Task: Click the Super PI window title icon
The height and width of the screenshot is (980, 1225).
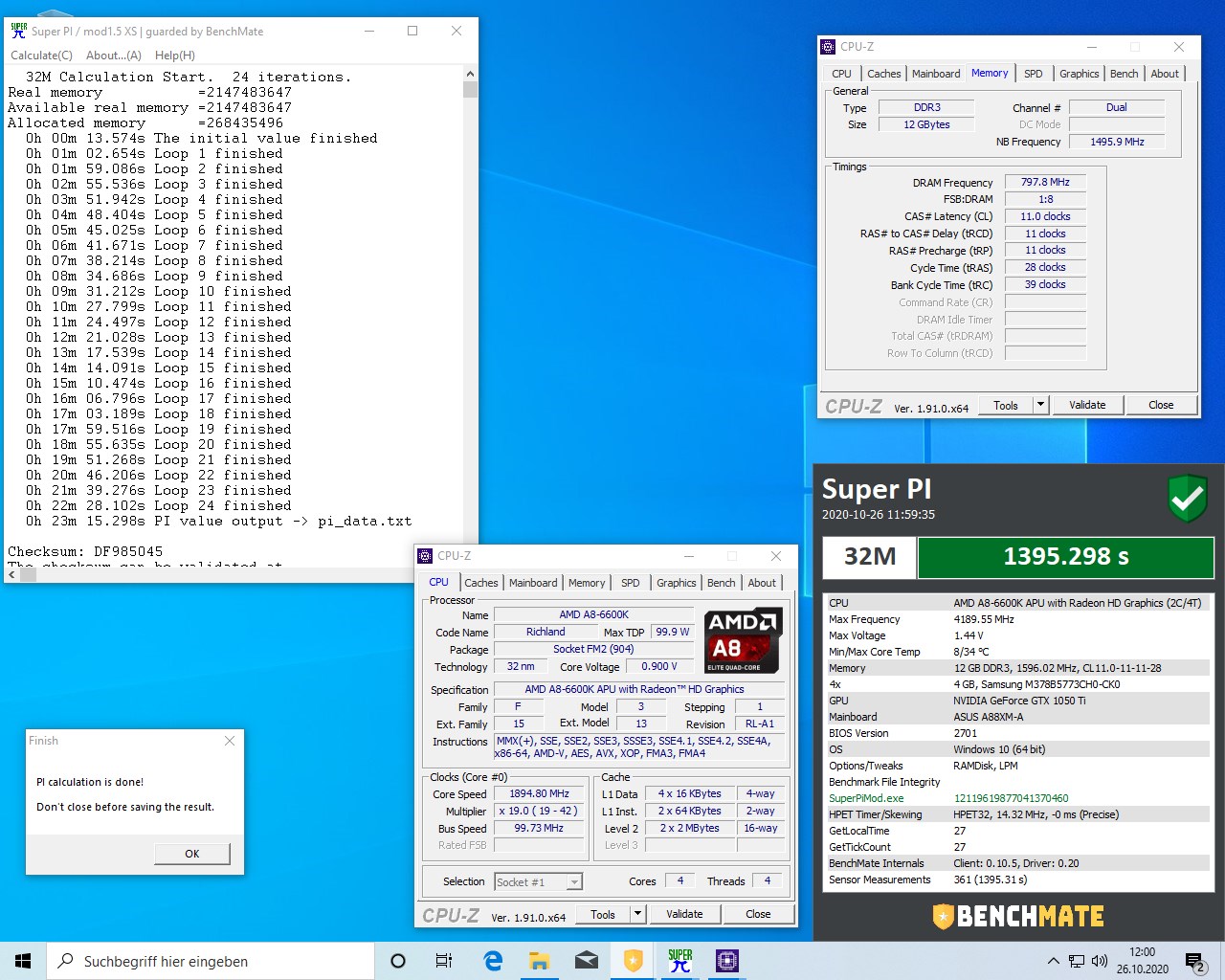Action: pyautogui.click(x=18, y=31)
